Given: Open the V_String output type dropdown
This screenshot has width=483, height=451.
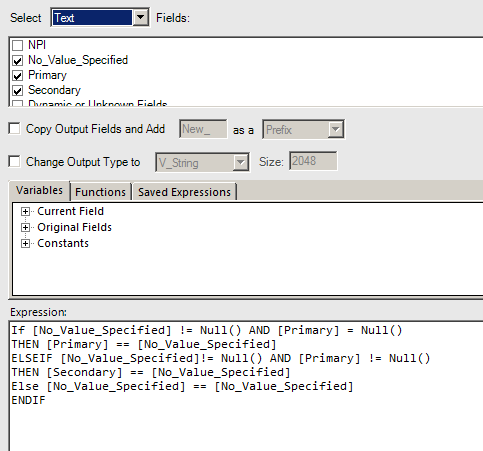Looking at the screenshot, I should click(202, 162).
